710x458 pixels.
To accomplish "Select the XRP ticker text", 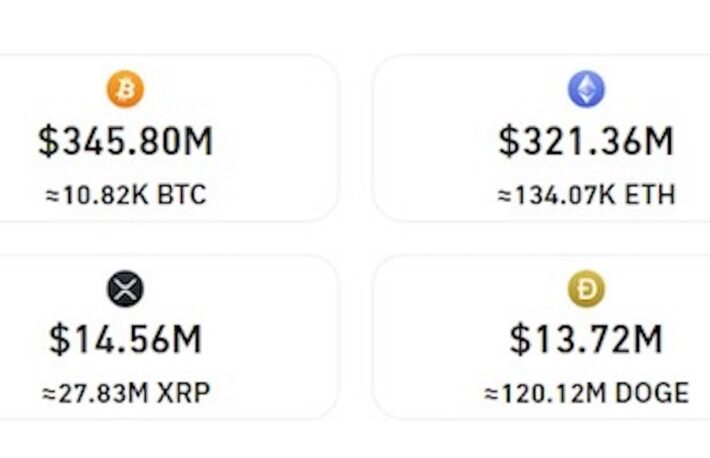I will (x=183, y=393).
